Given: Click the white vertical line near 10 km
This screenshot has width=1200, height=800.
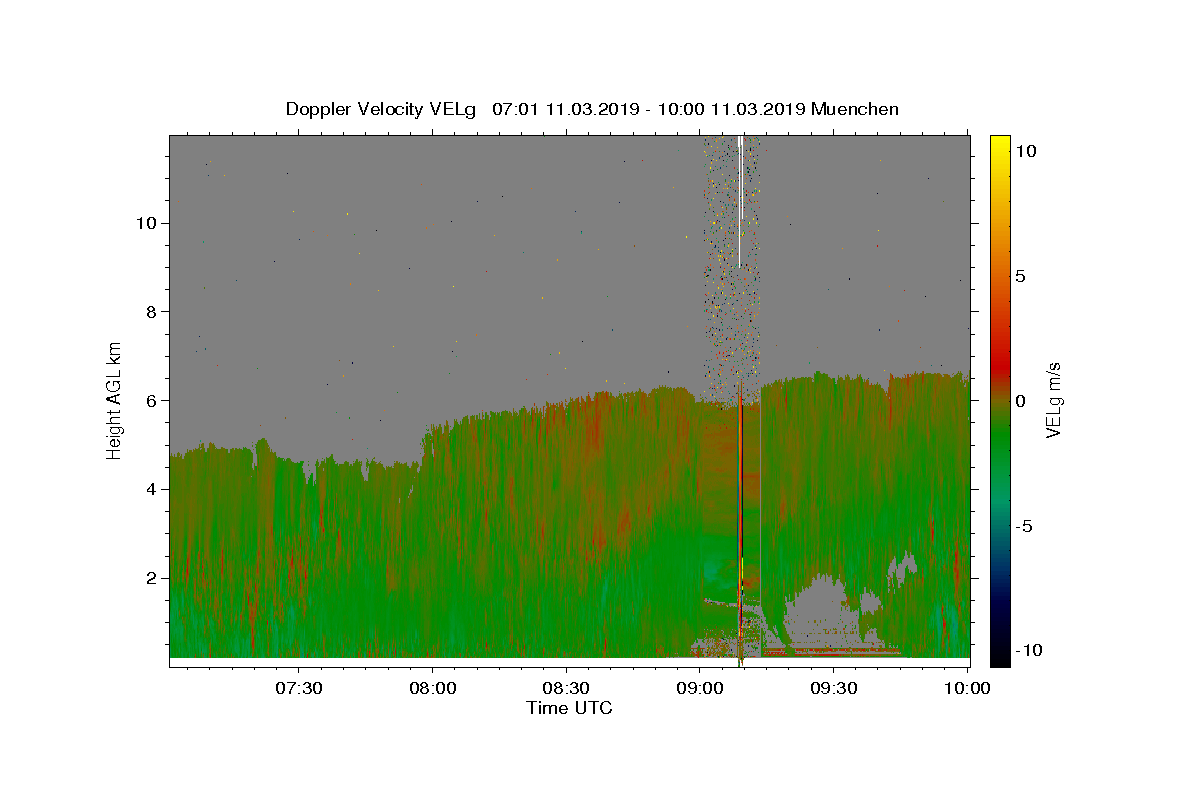Looking at the screenshot, I should pyautogui.click(x=740, y=200).
